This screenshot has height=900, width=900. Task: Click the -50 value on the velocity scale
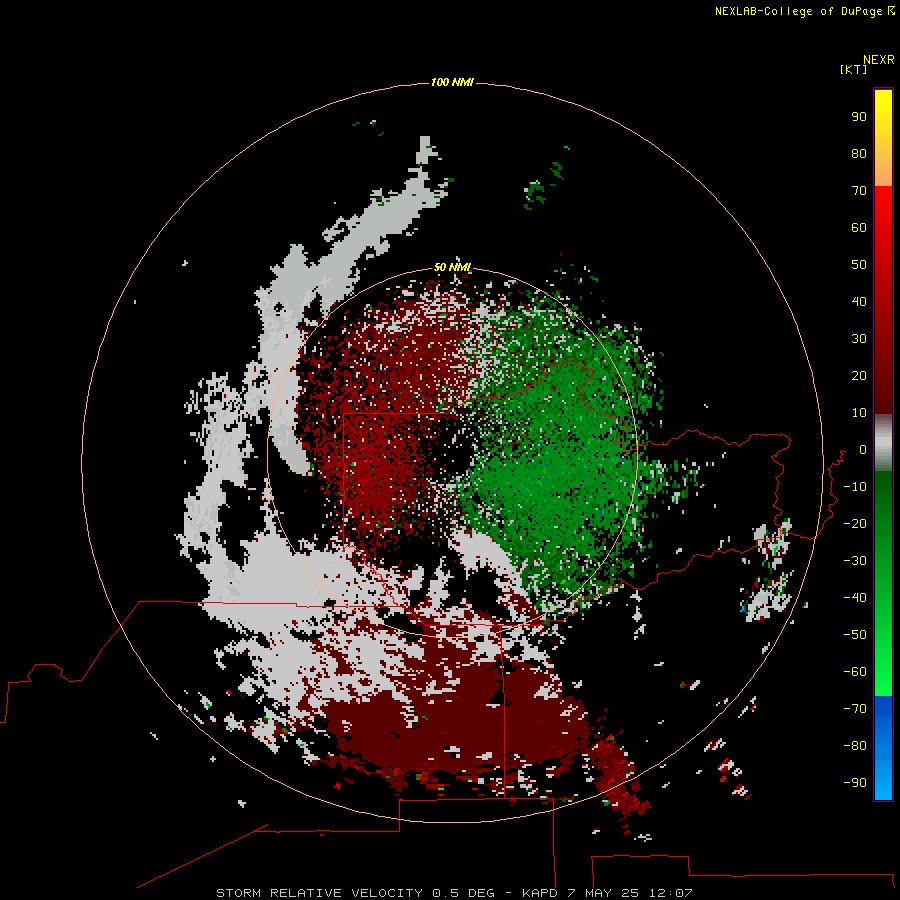[x=855, y=634]
